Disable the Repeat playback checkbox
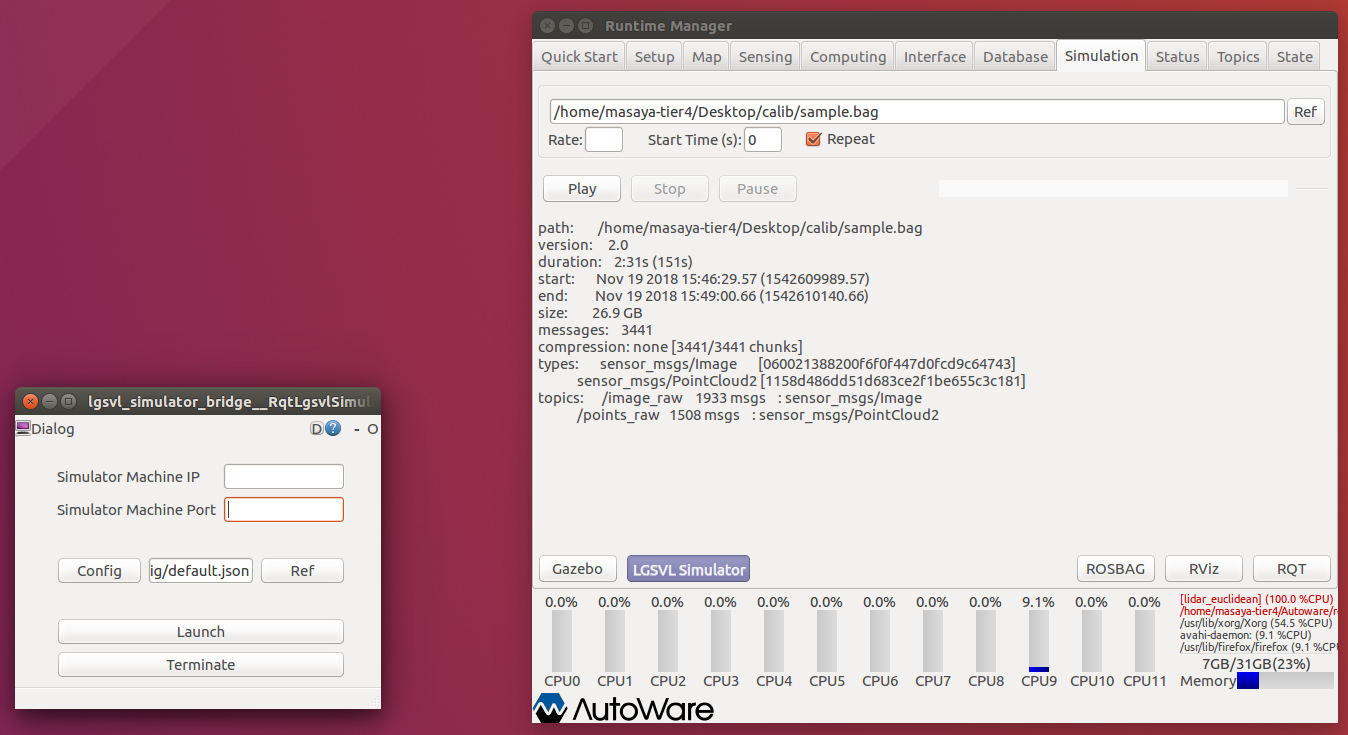1348x735 pixels. pyautogui.click(x=813, y=139)
